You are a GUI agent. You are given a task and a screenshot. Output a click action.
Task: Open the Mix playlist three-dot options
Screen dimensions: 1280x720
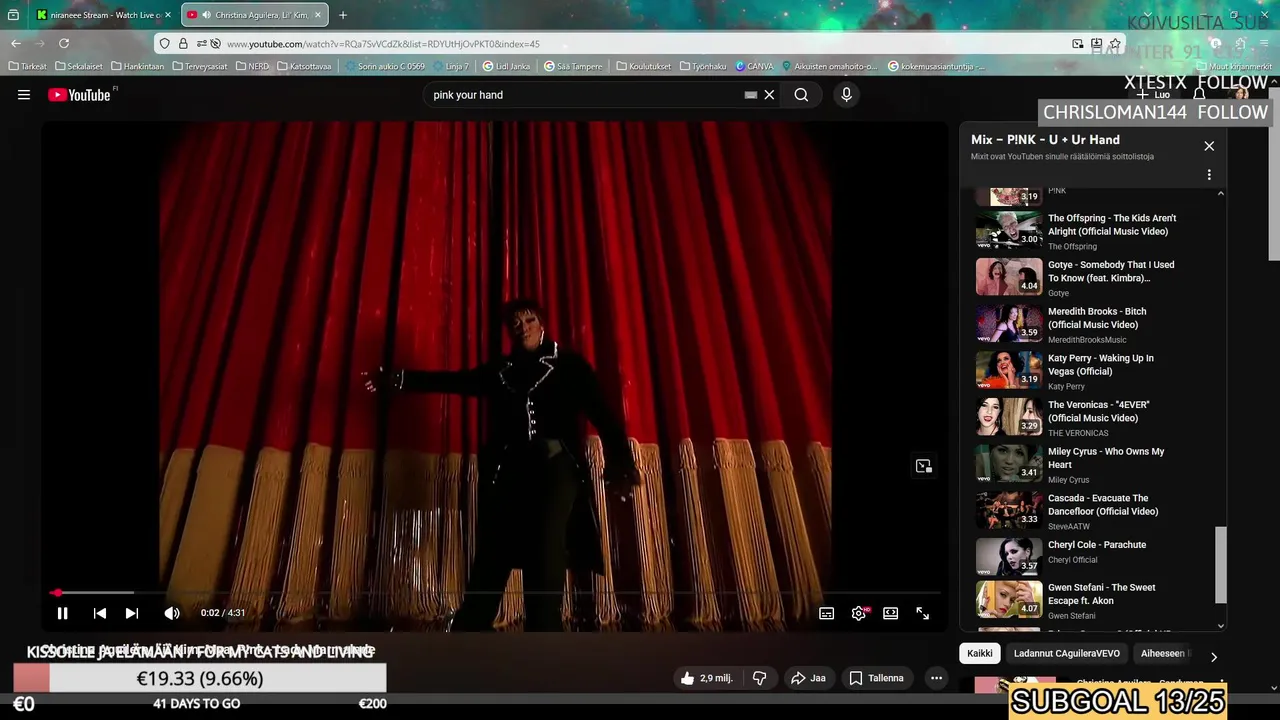(1209, 175)
